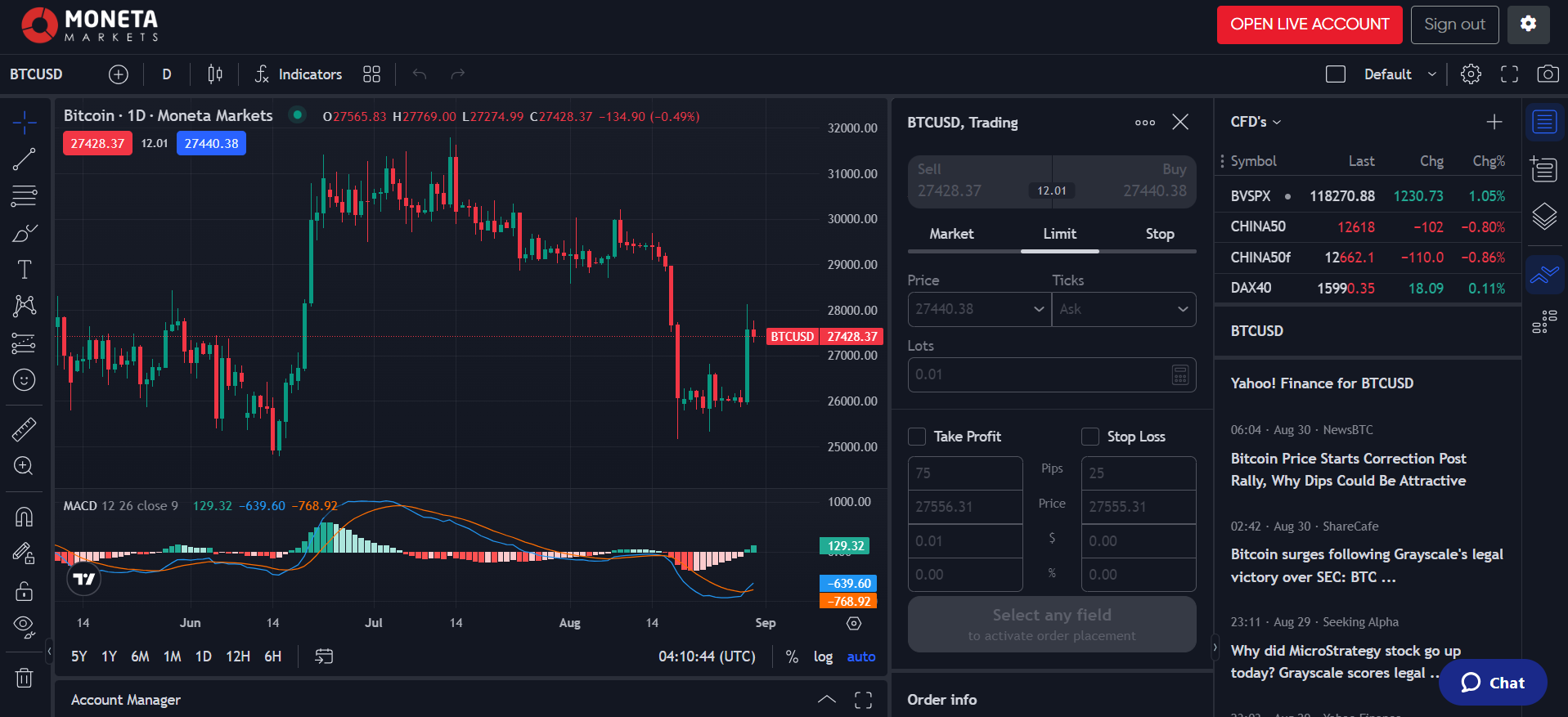Toggle the log scale

tap(823, 657)
